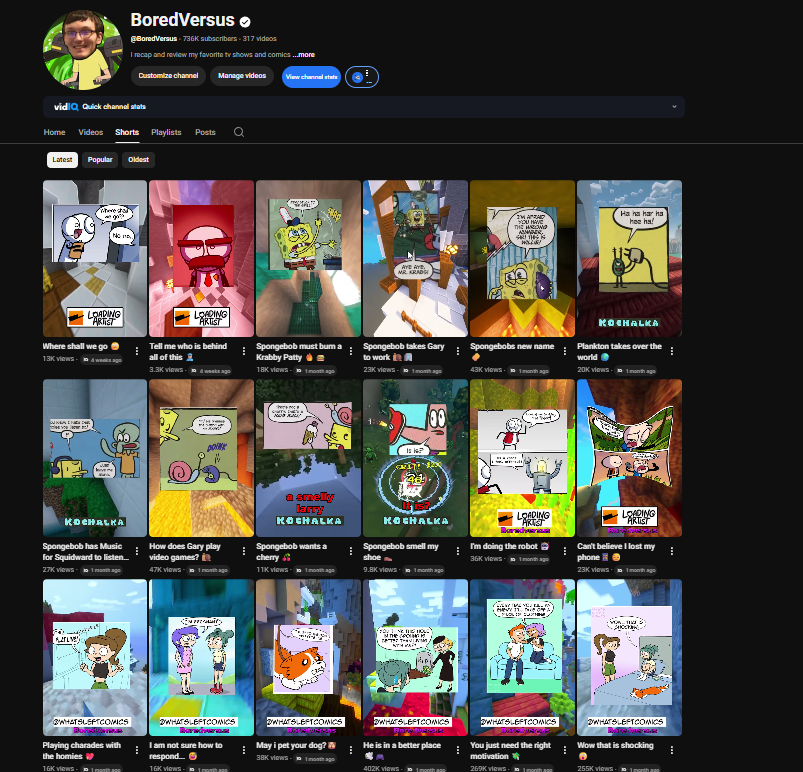Open the Posts tab
Image resolution: width=803 pixels, height=772 pixels.
(205, 132)
